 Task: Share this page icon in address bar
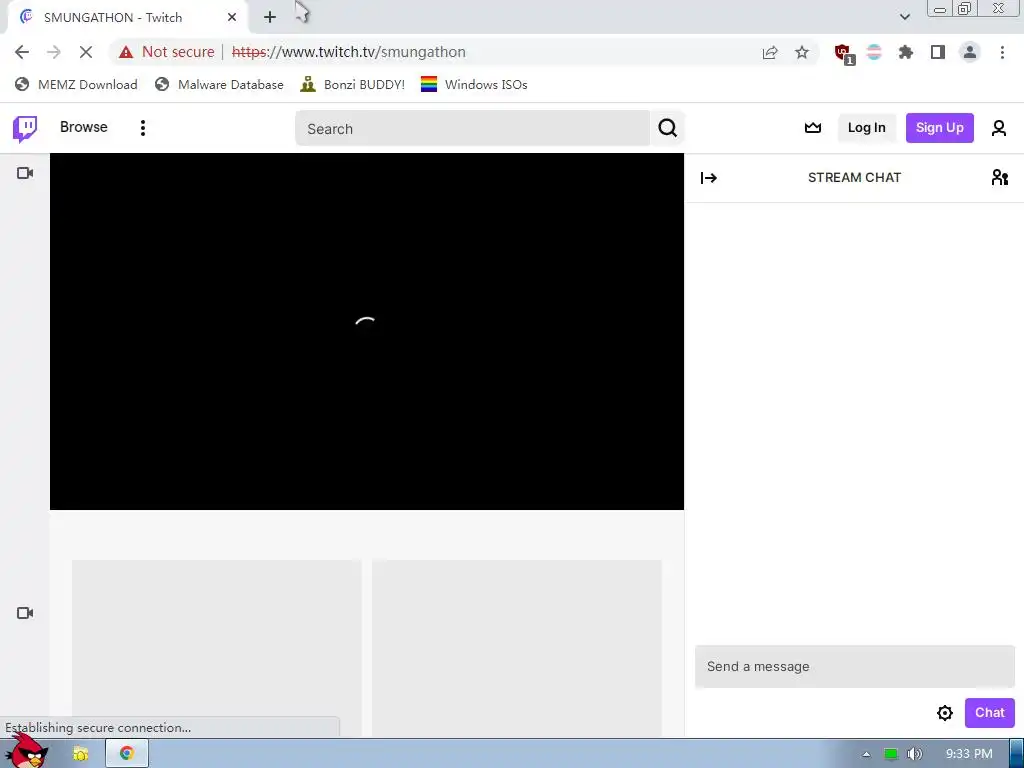click(x=770, y=52)
